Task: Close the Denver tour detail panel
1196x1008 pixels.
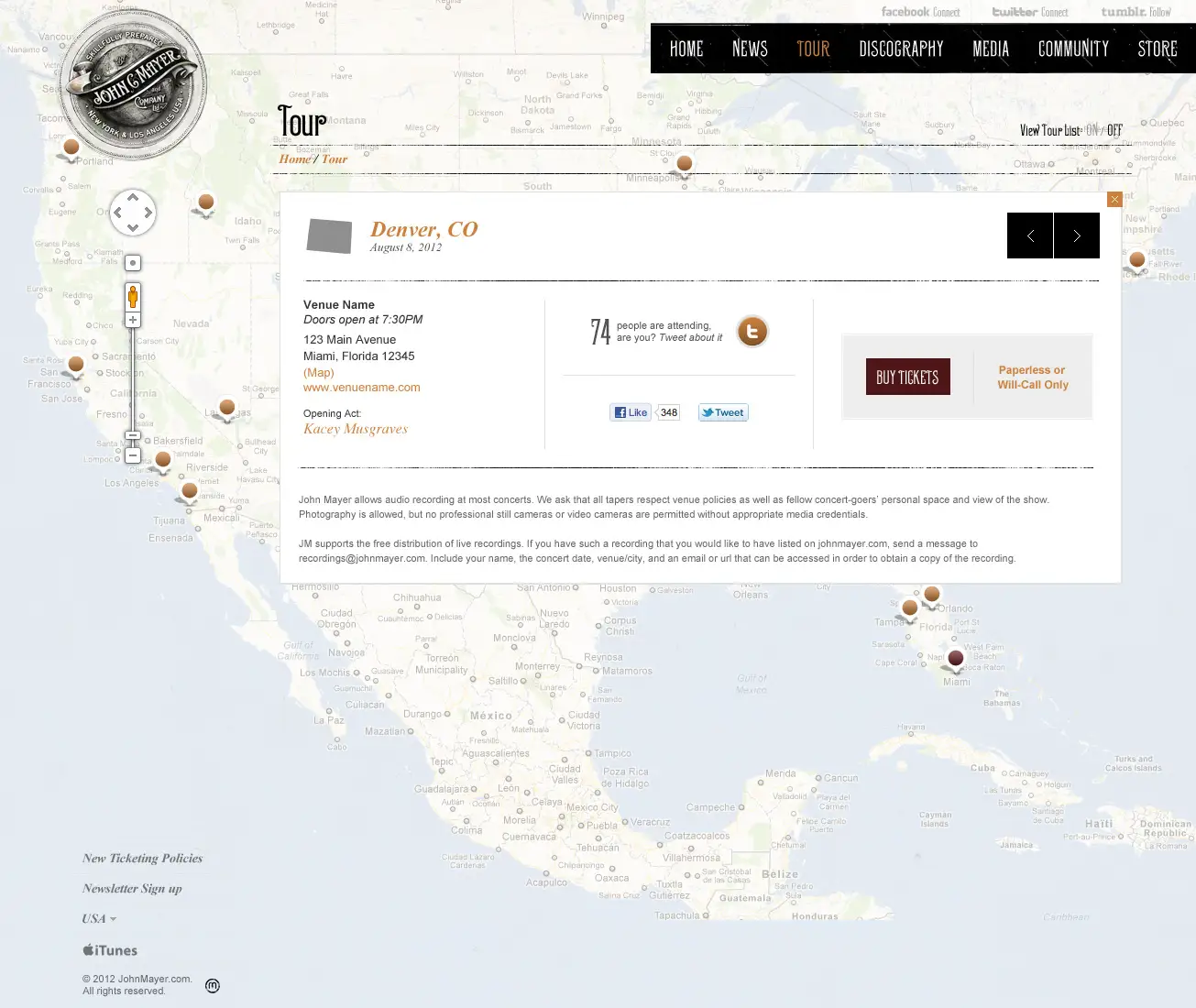Action: (x=1114, y=199)
